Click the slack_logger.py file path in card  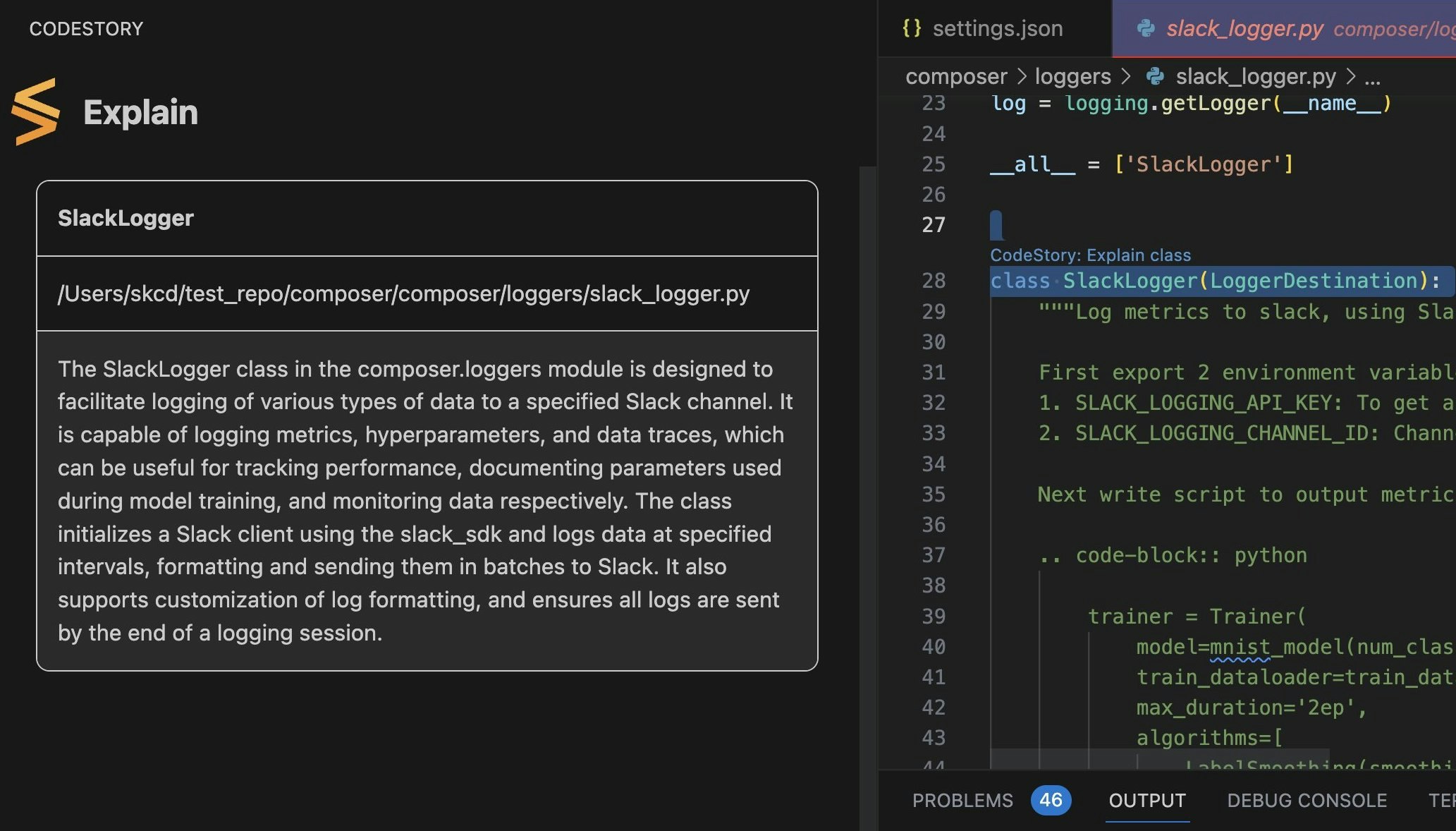[x=403, y=293]
